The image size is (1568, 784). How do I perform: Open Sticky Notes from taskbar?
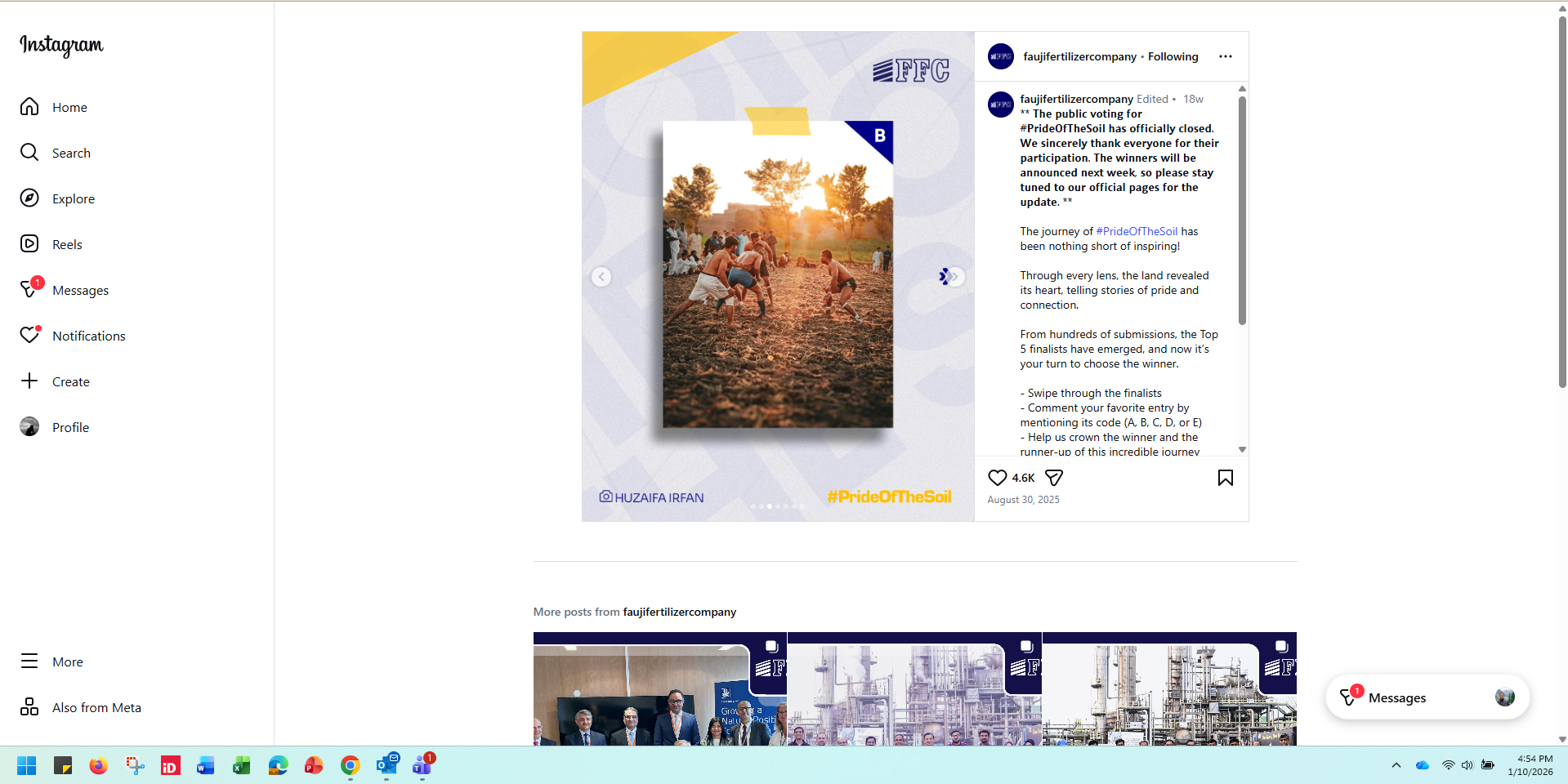tap(63, 765)
